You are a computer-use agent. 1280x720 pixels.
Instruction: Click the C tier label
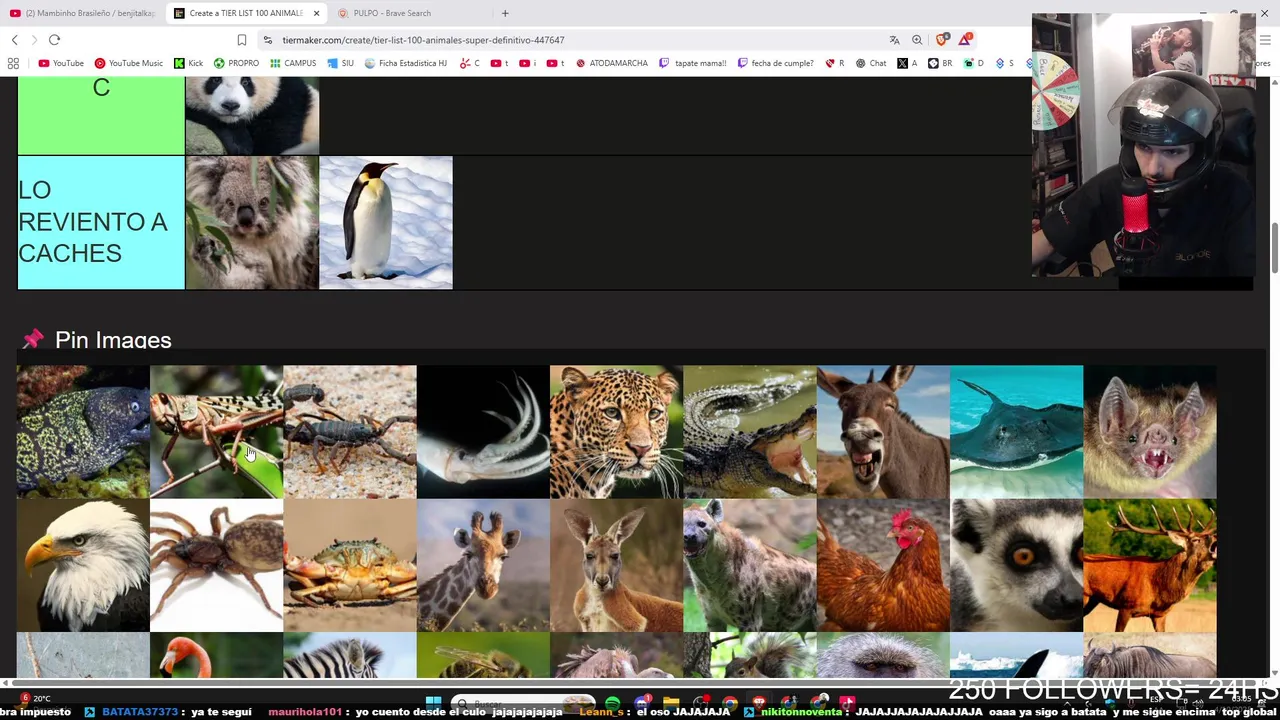(101, 116)
